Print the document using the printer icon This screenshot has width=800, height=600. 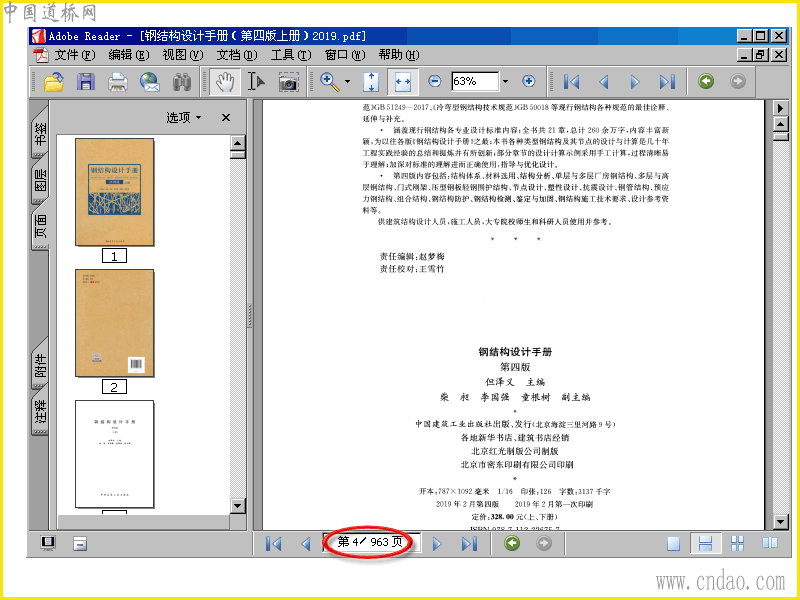point(118,82)
